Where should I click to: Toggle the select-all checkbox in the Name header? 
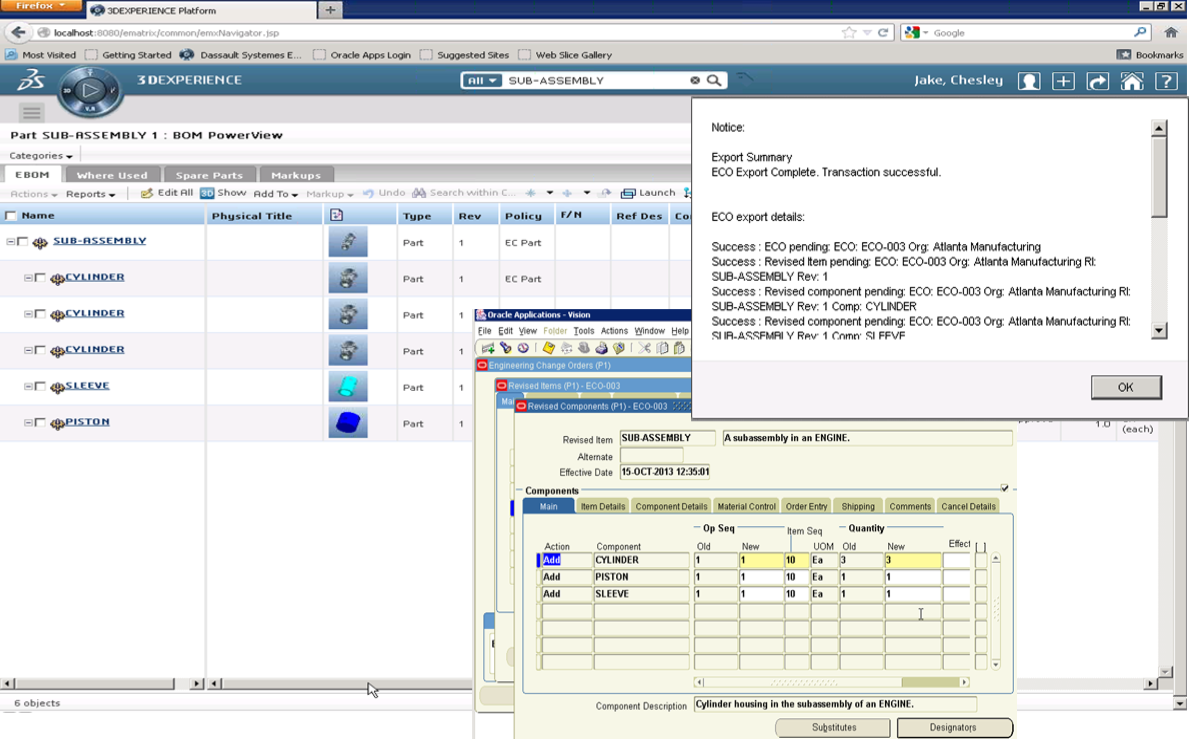12,214
